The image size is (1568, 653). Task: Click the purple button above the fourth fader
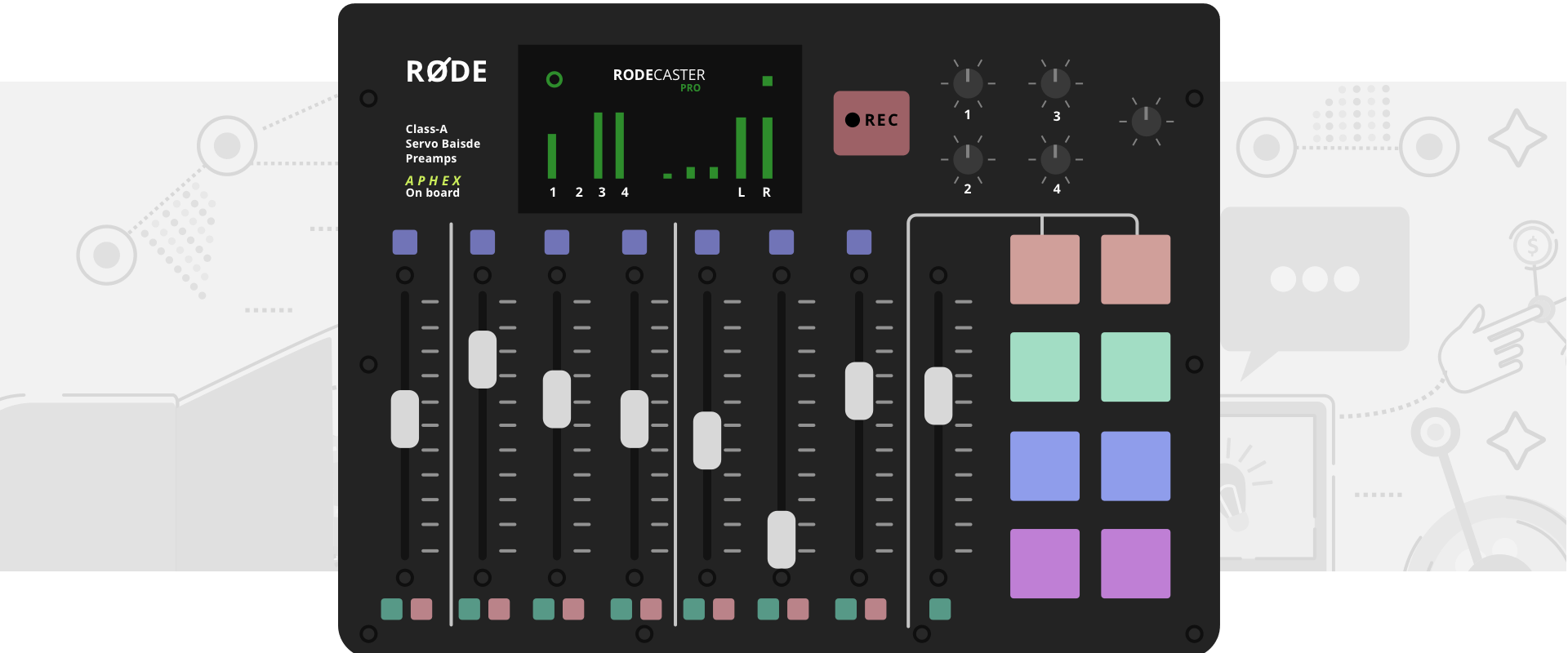coord(635,242)
